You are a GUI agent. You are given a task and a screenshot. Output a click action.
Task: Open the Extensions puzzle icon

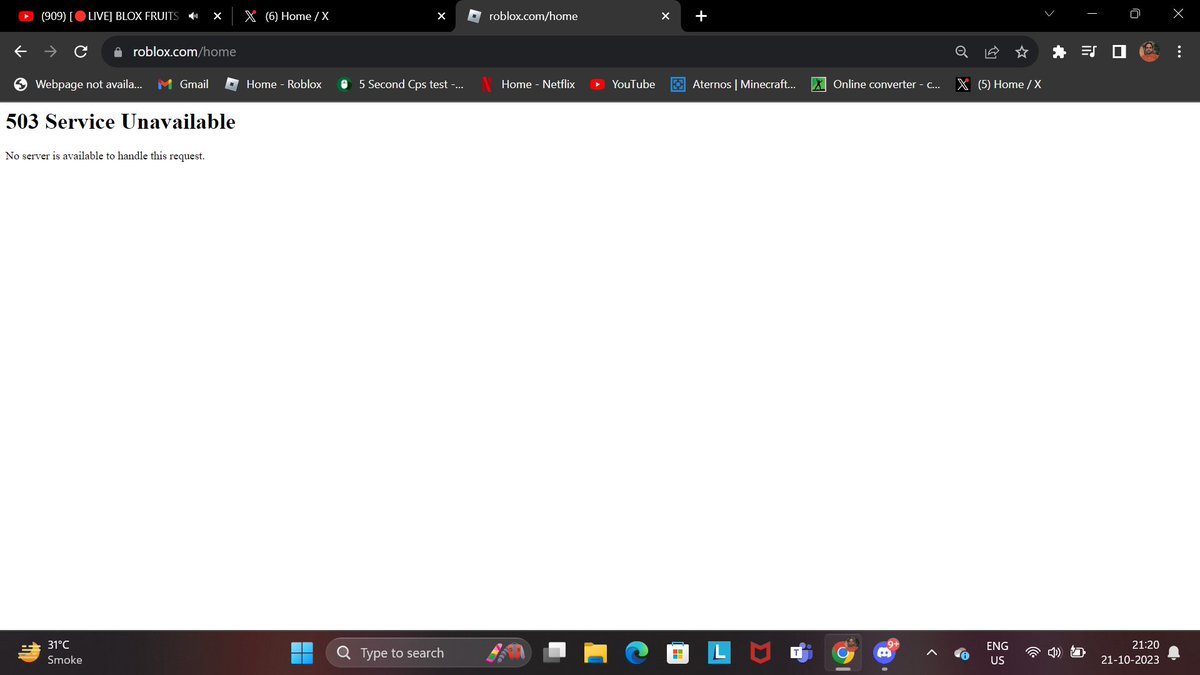1059,51
